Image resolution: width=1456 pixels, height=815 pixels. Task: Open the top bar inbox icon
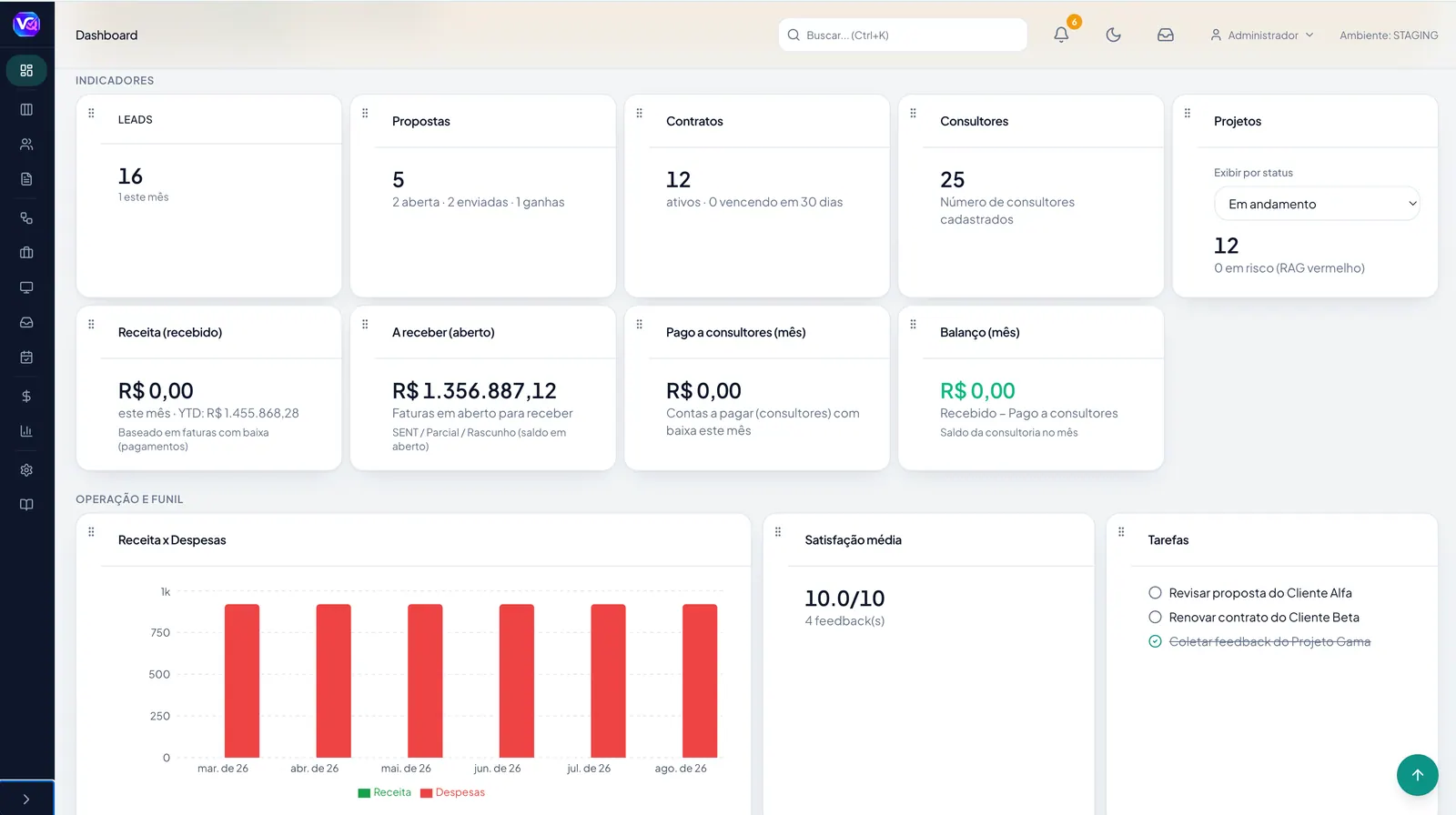(x=1166, y=35)
